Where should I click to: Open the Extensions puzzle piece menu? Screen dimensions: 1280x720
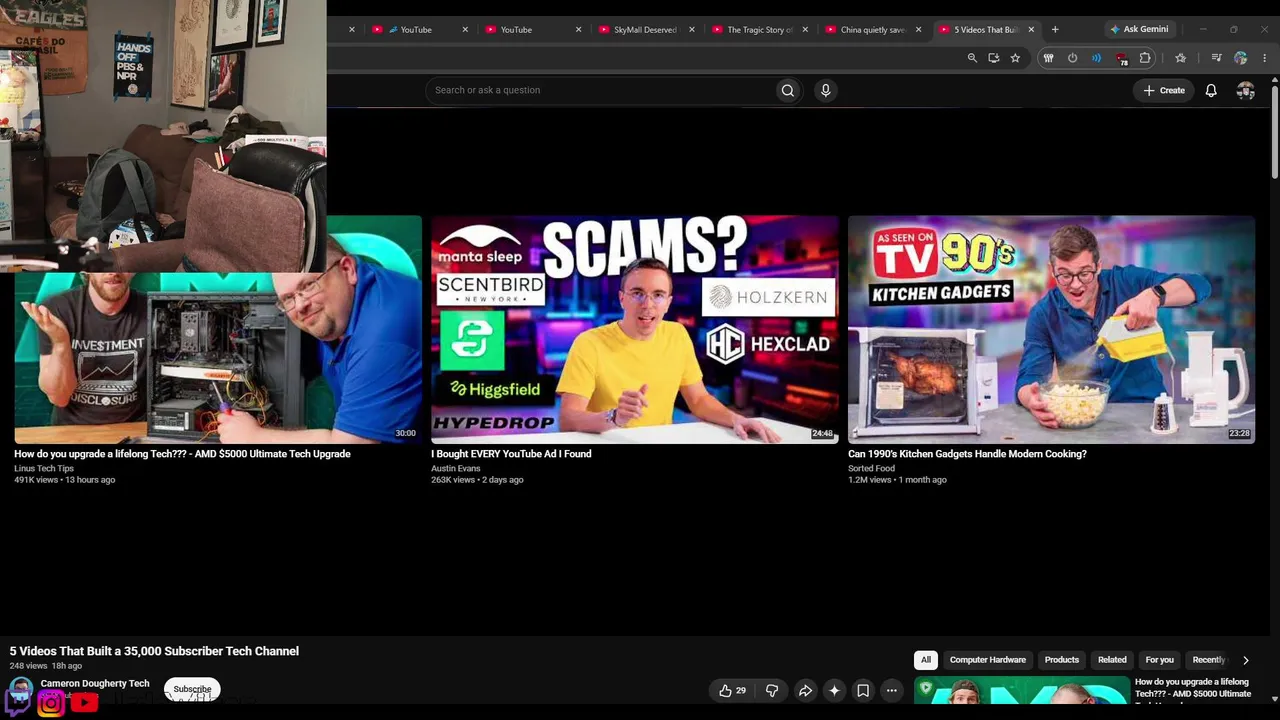pos(1145,58)
